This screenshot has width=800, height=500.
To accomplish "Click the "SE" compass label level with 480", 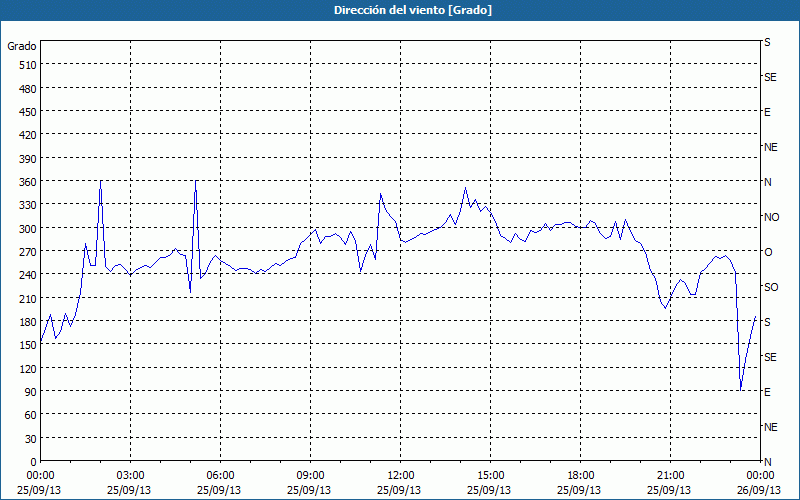I will click(x=770, y=77).
